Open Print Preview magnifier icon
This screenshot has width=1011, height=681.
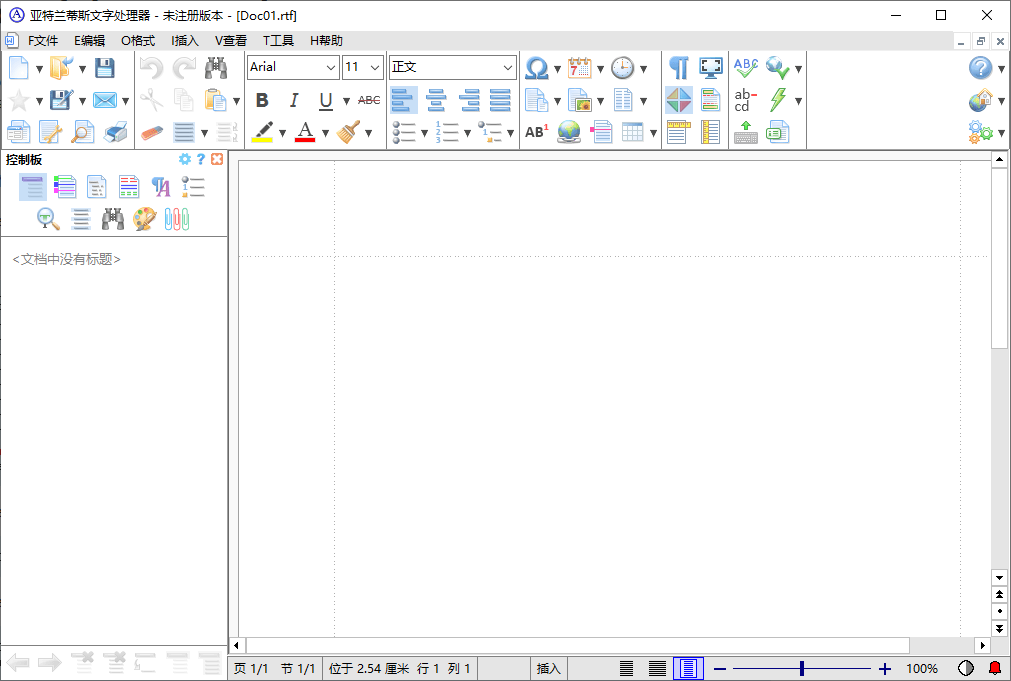click(x=83, y=132)
